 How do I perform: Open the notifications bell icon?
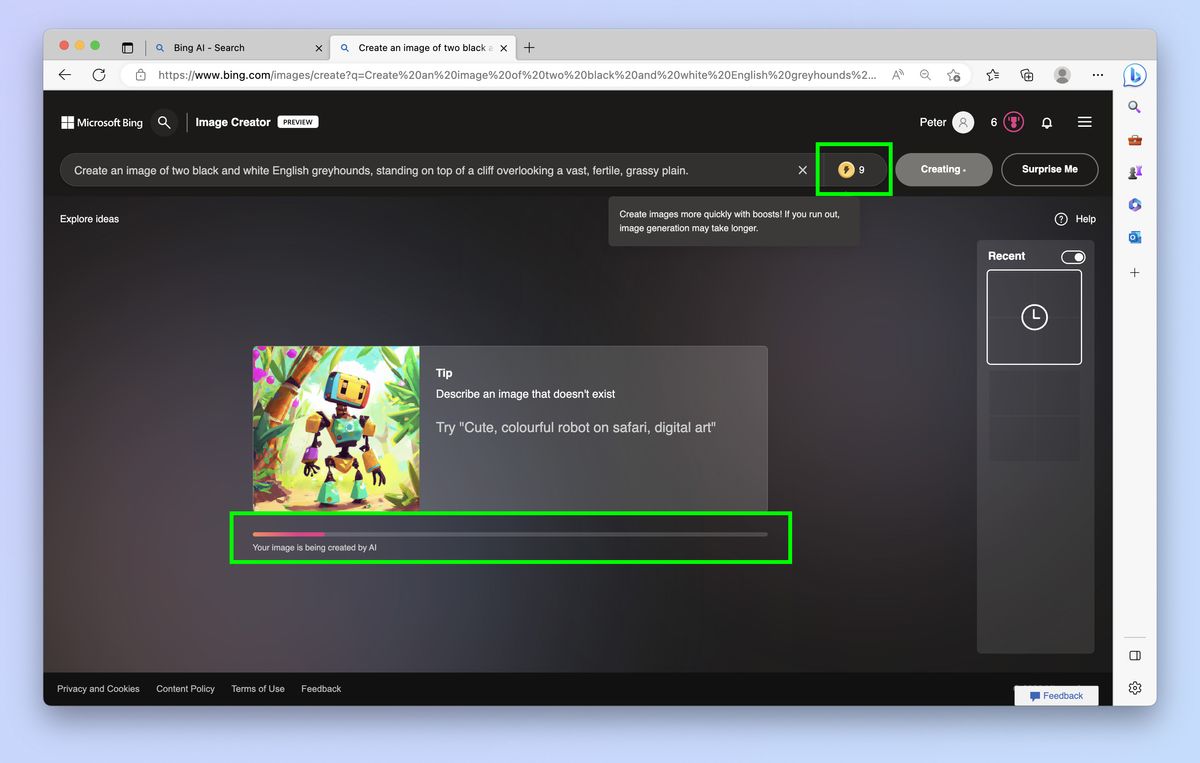click(x=1046, y=122)
